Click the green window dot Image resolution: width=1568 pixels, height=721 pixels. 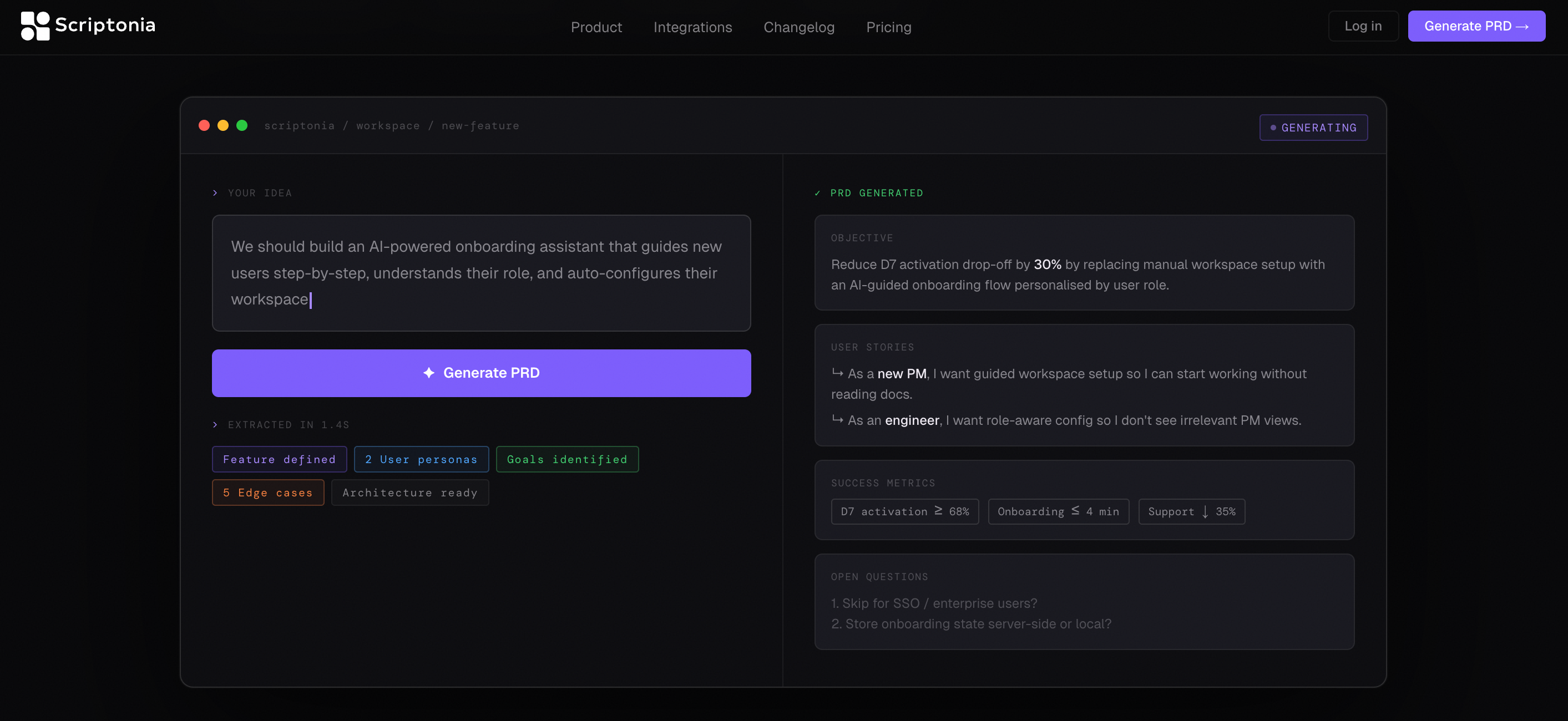242,125
